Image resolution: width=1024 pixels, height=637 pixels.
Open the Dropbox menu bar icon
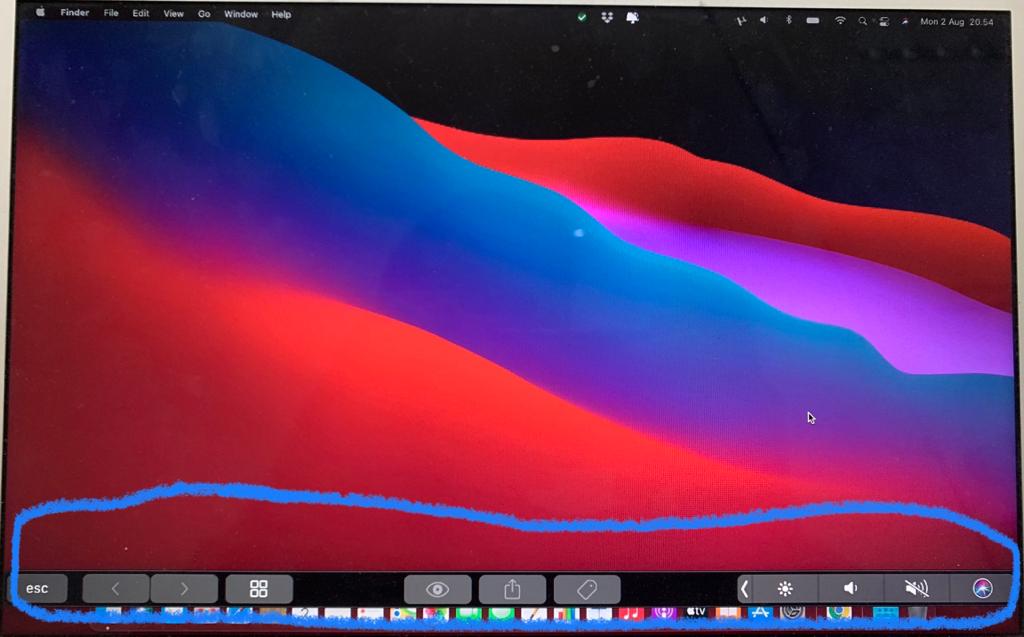pyautogui.click(x=607, y=18)
